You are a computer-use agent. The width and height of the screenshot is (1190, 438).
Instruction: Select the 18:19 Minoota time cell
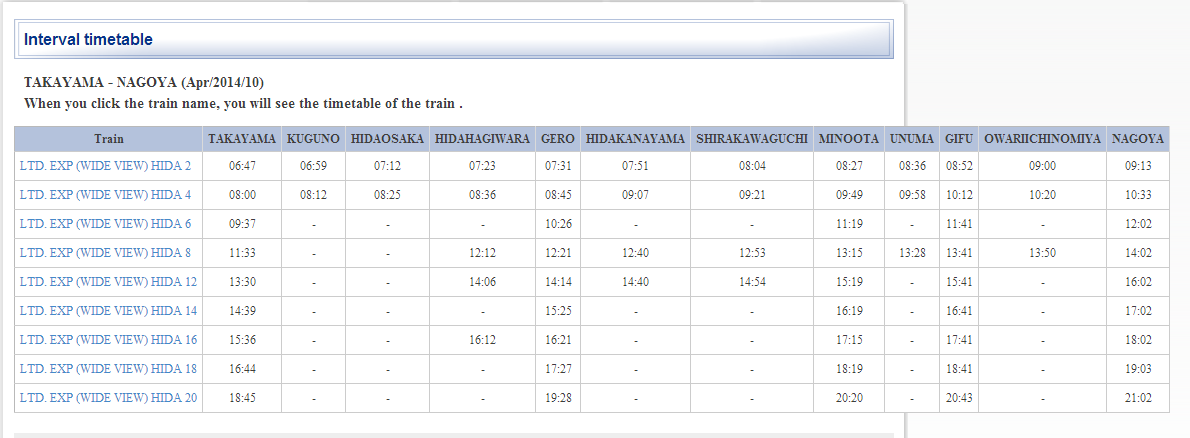(x=848, y=368)
